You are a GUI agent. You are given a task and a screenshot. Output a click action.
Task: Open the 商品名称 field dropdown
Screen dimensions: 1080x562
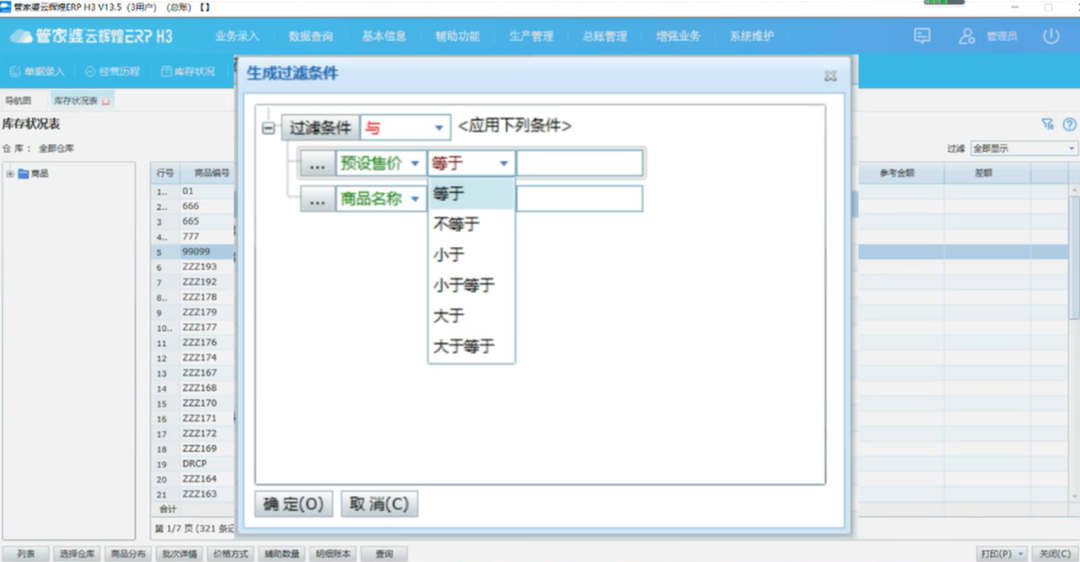click(415, 200)
